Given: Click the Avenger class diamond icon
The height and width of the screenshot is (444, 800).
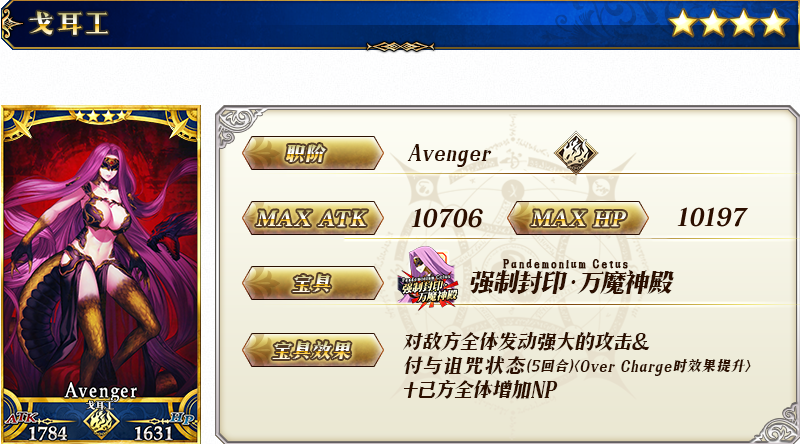Looking at the screenshot, I should pyautogui.click(x=576, y=153).
